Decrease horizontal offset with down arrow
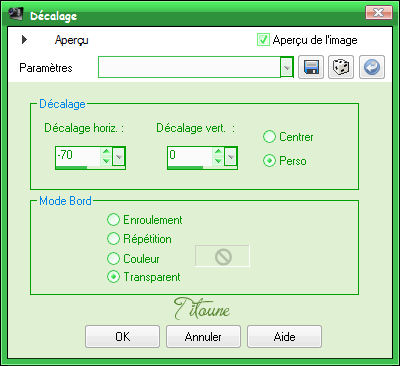The image size is (400, 366). 106,161
